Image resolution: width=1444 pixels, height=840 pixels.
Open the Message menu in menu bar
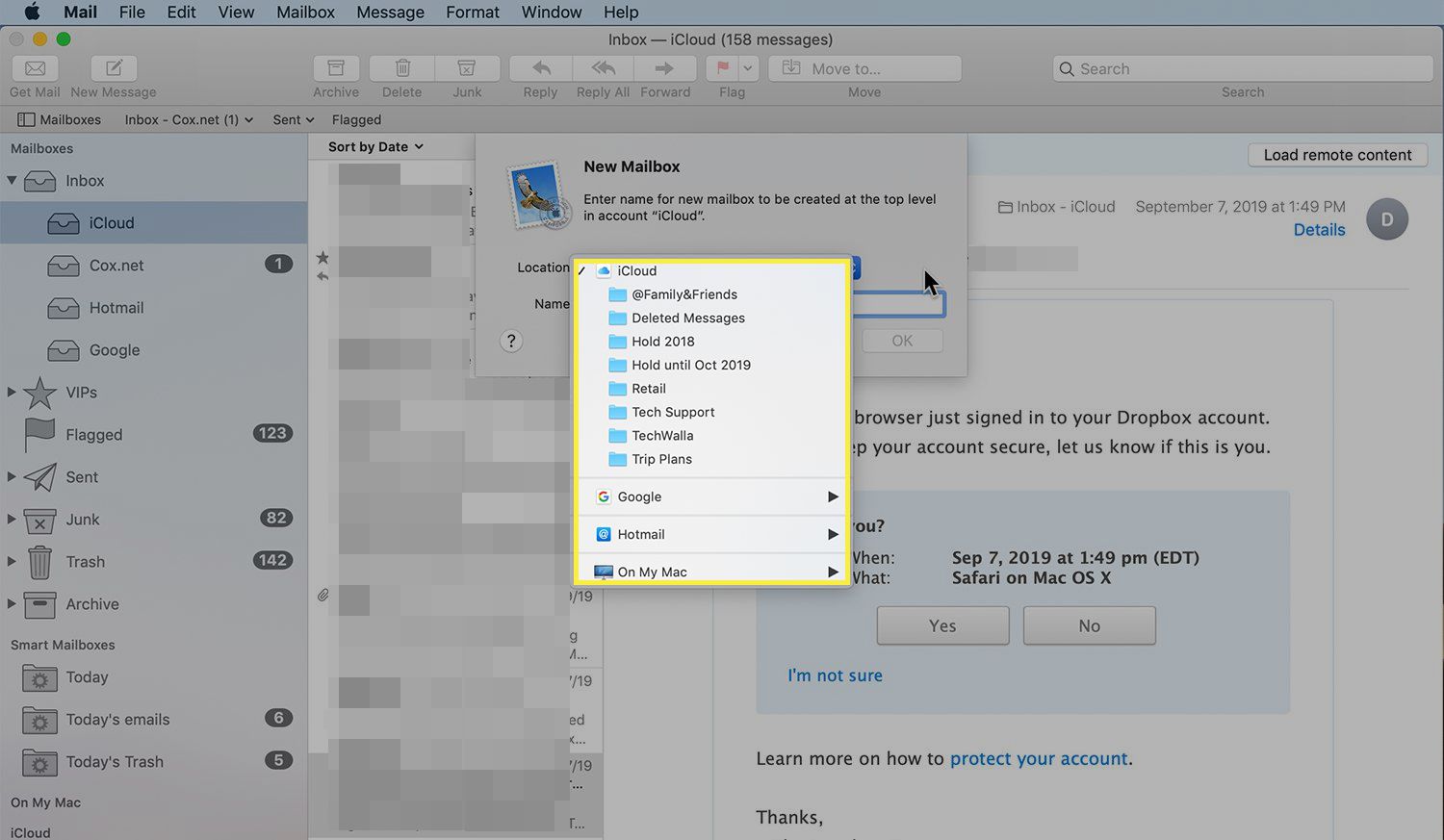[390, 12]
